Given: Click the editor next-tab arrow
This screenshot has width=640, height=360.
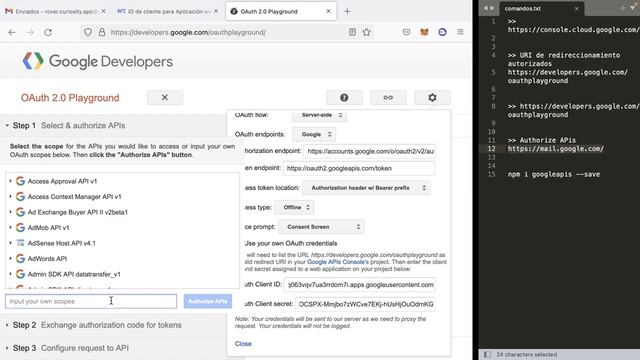Looking at the screenshot, I should (x=492, y=8).
